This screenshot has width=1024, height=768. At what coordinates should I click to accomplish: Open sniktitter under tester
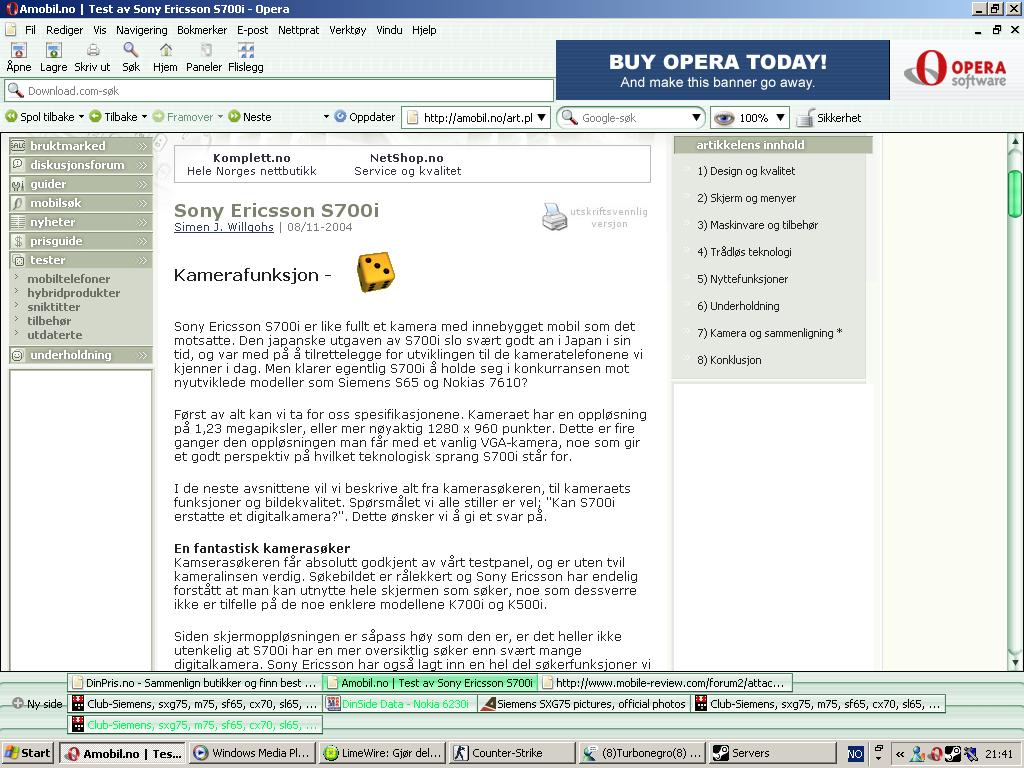pos(54,307)
